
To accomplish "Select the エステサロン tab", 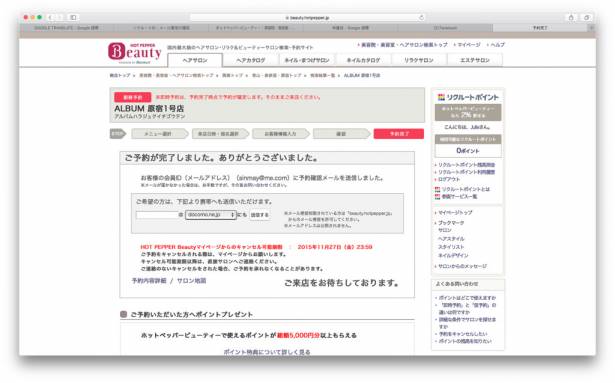I will coord(475,60).
